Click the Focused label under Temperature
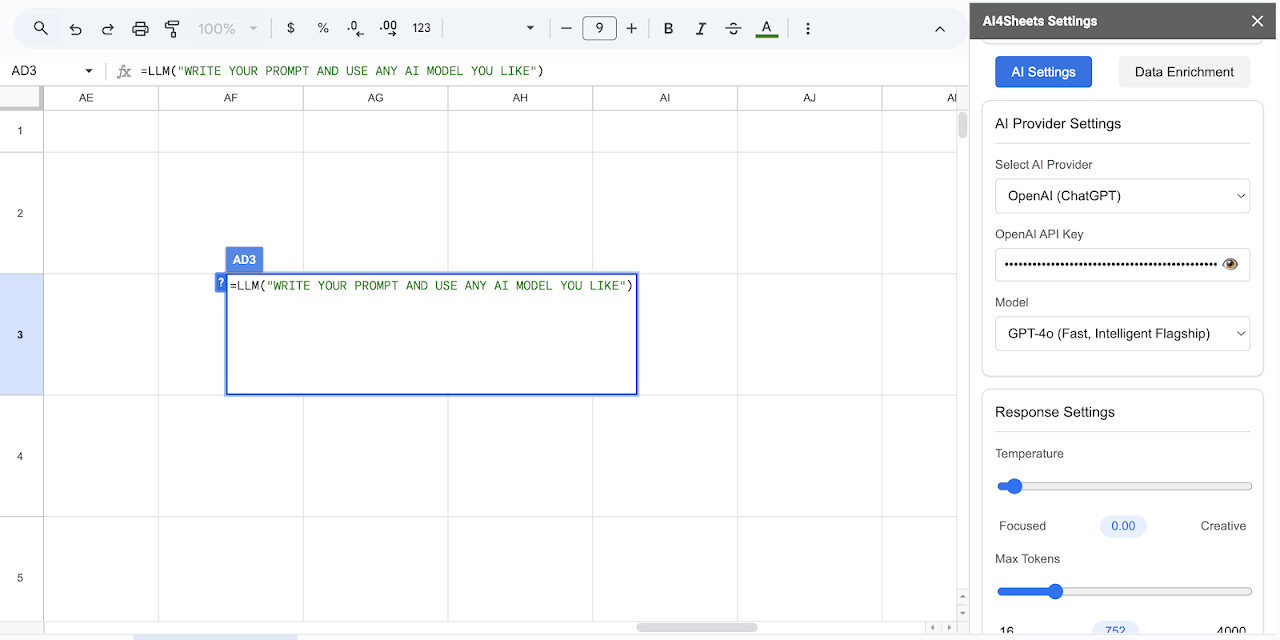This screenshot has height=640, width=1280. coord(1022,526)
